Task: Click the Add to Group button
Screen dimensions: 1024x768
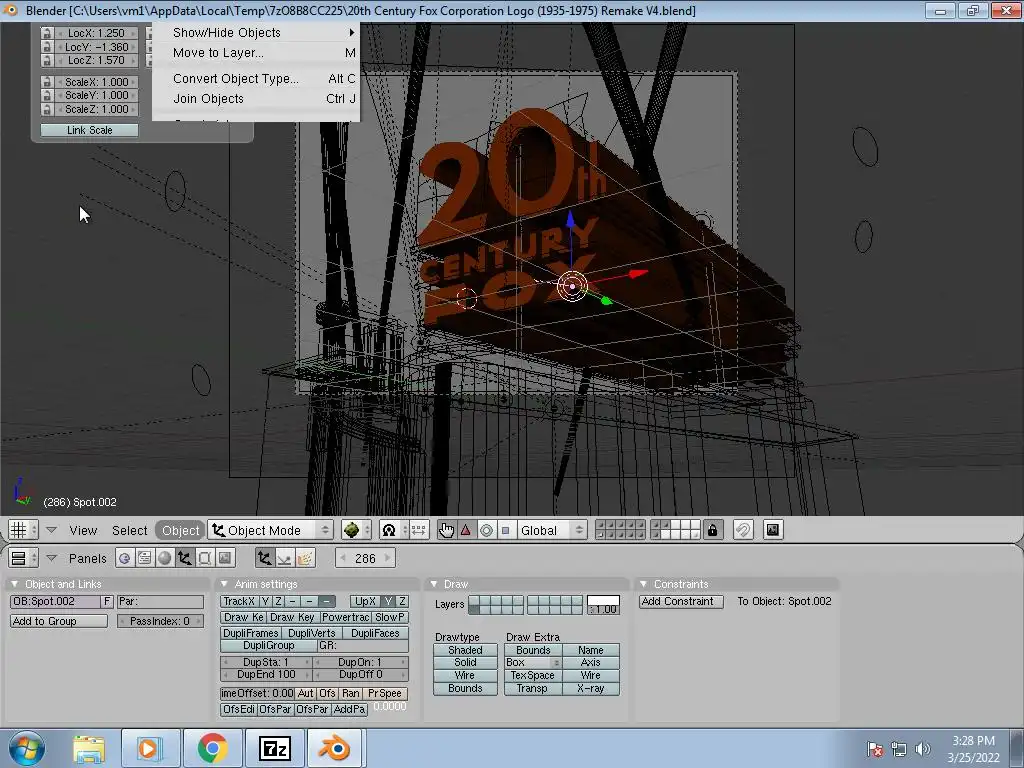Action: coord(59,621)
